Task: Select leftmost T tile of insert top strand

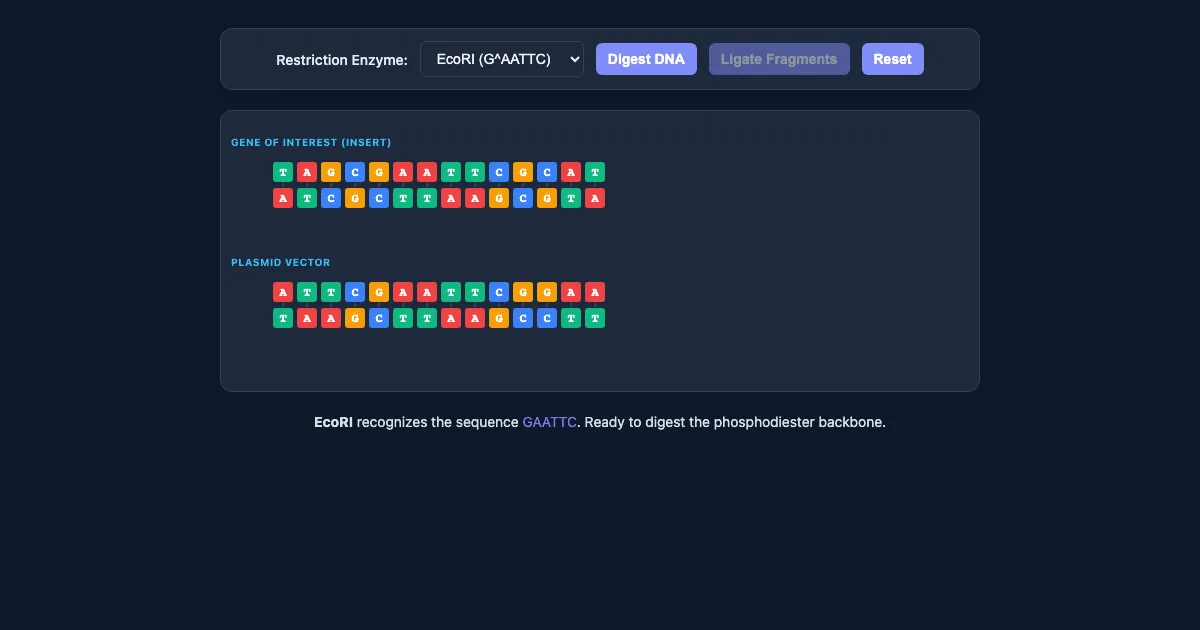Action: click(x=283, y=172)
